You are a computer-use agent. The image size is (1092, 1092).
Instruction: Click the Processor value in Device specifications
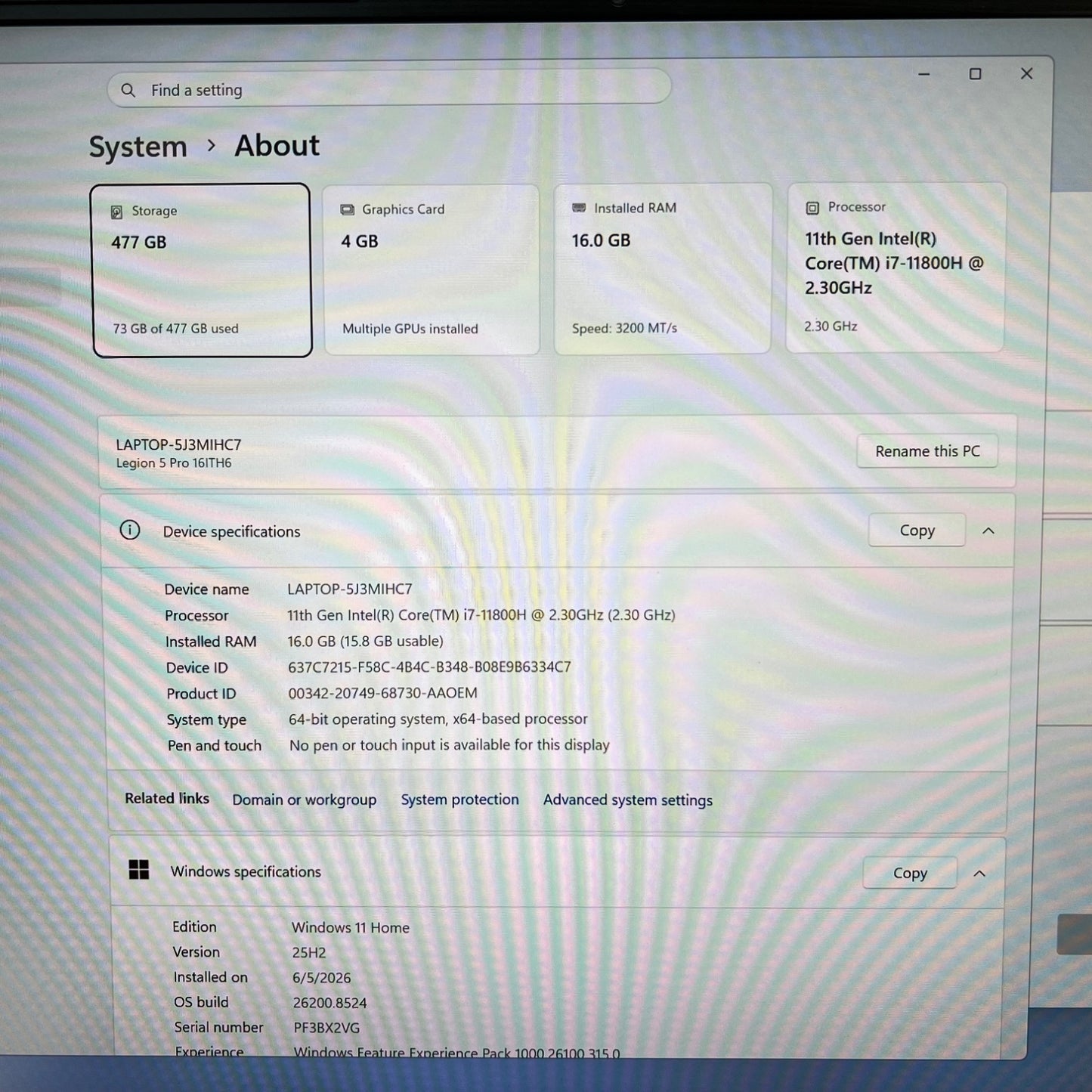click(481, 615)
